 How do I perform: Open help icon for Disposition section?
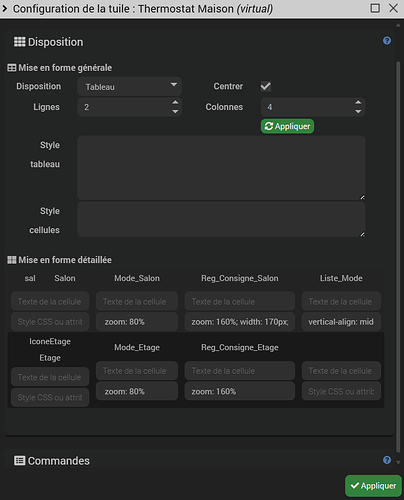[x=387, y=41]
